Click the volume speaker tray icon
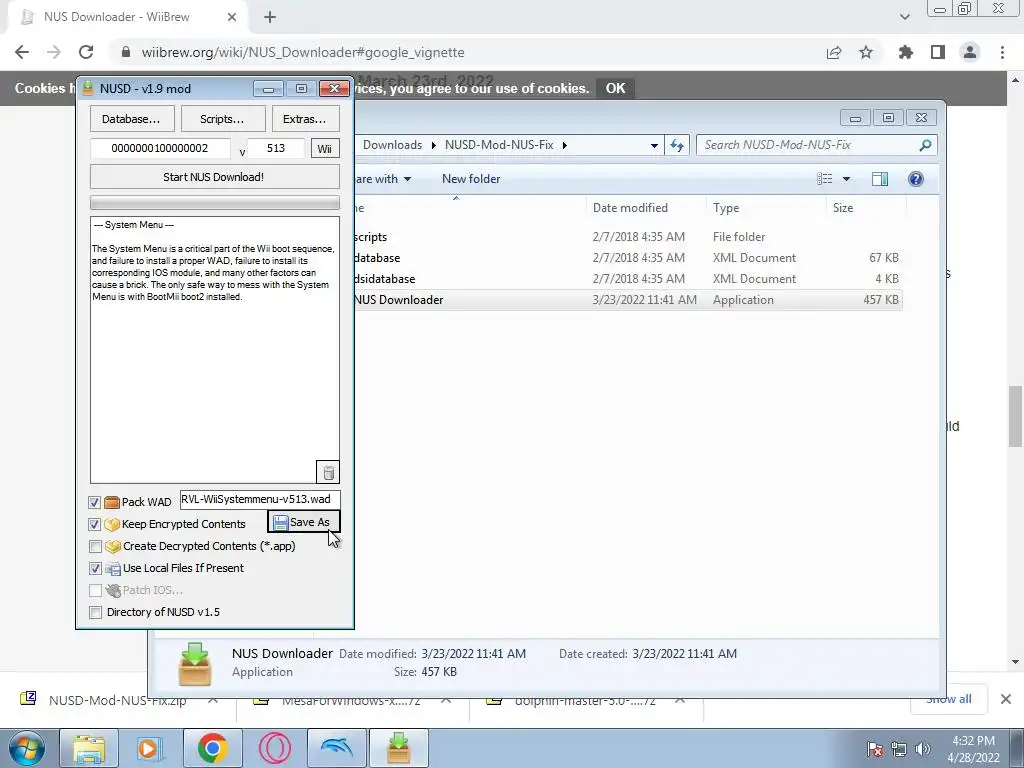Image resolution: width=1024 pixels, height=768 pixels. [922, 749]
